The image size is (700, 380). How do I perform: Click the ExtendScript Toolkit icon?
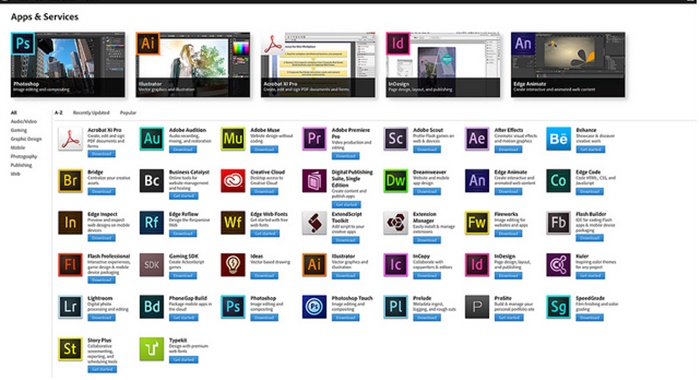[314, 223]
